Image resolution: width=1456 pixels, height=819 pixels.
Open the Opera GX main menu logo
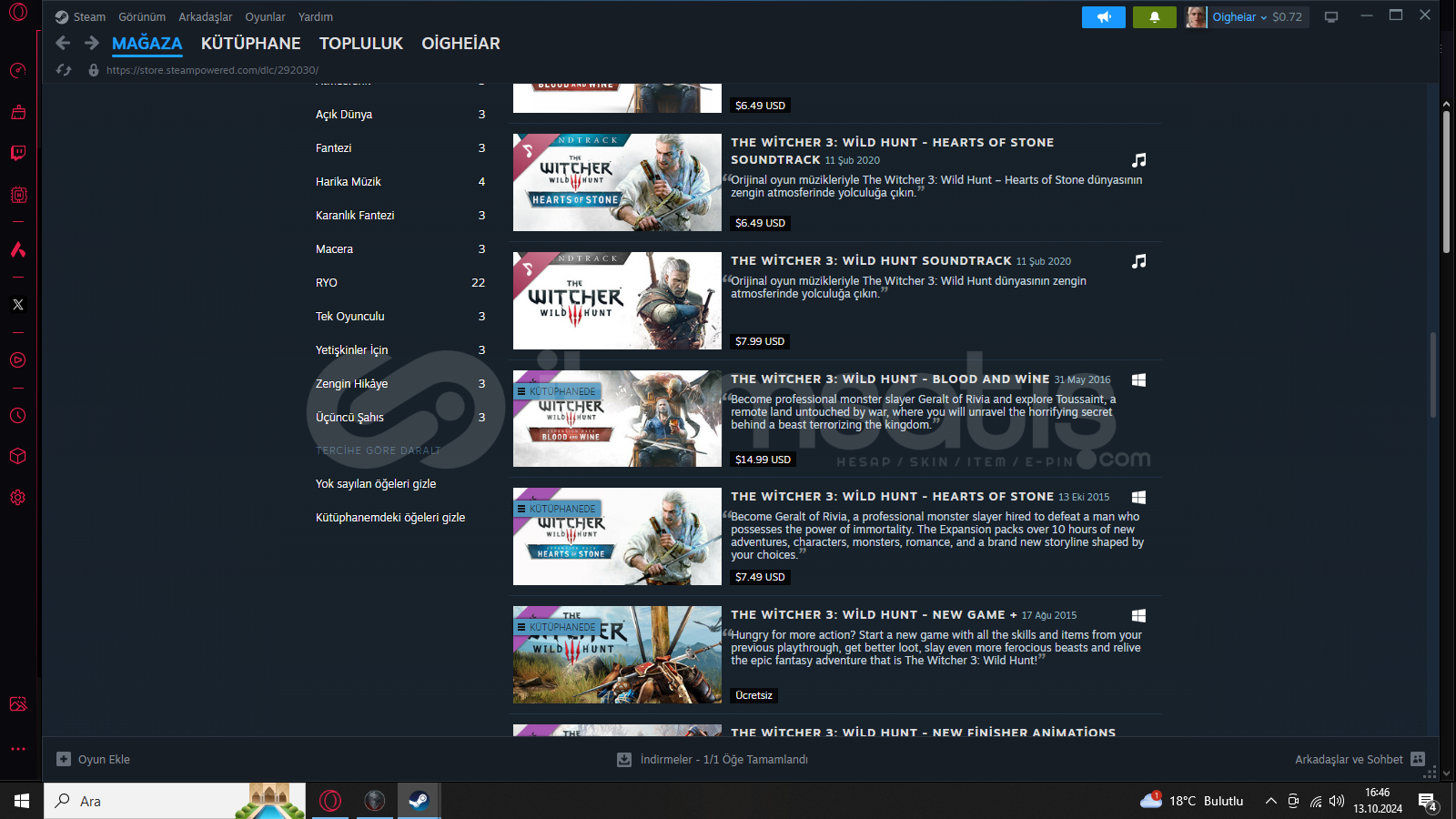pyautogui.click(x=18, y=13)
